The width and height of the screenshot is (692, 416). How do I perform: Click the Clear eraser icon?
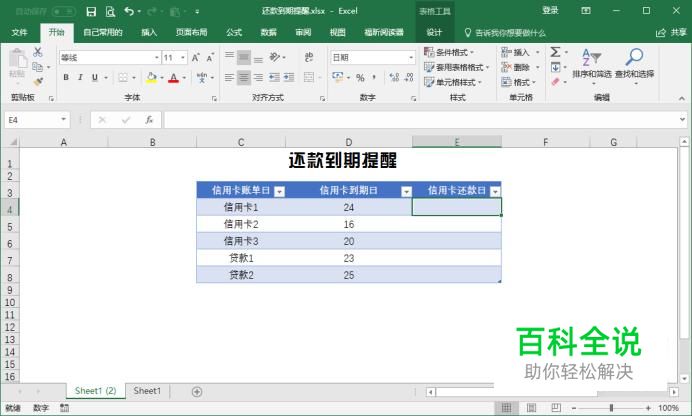pos(555,82)
